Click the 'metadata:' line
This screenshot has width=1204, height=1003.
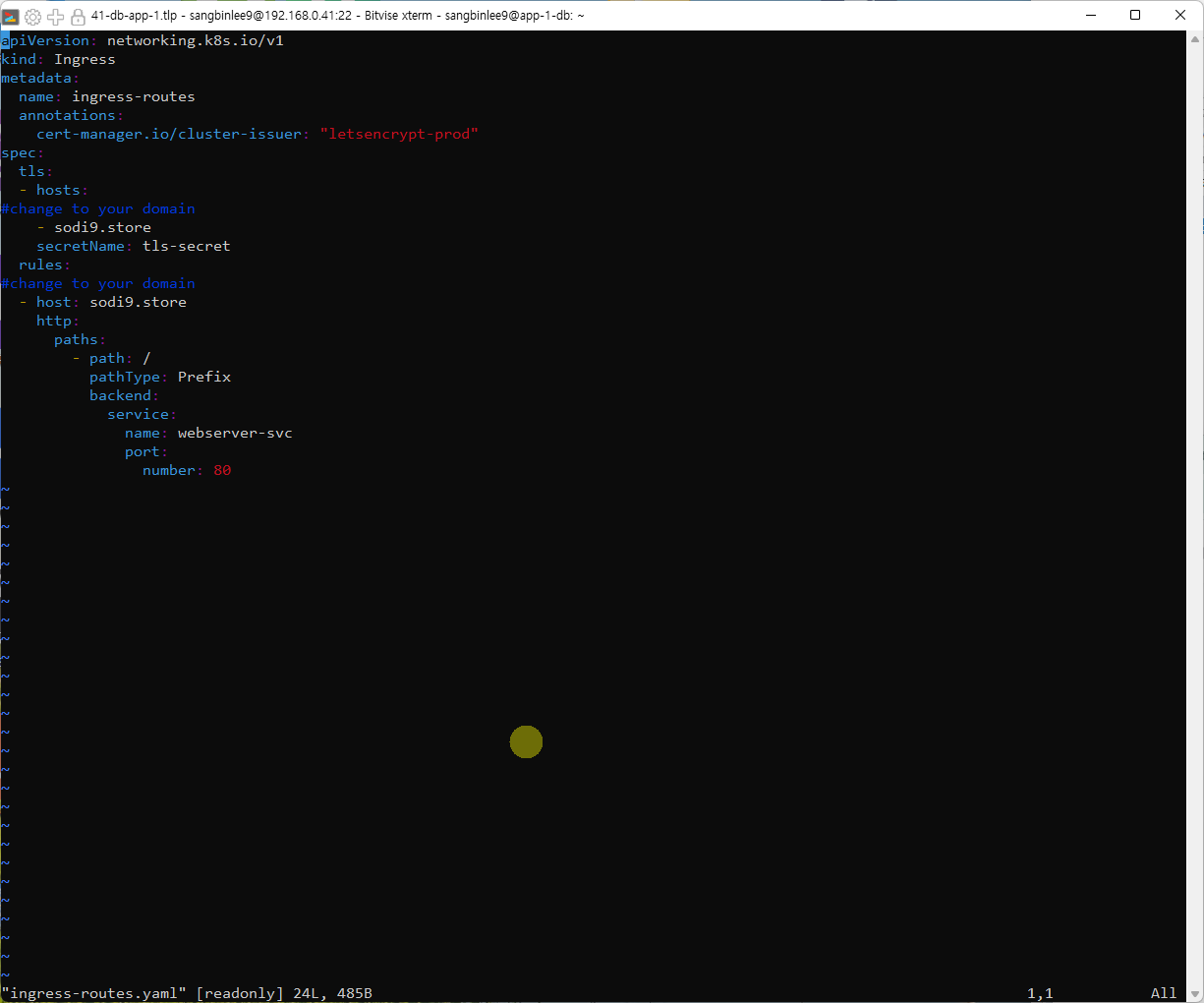coord(40,78)
